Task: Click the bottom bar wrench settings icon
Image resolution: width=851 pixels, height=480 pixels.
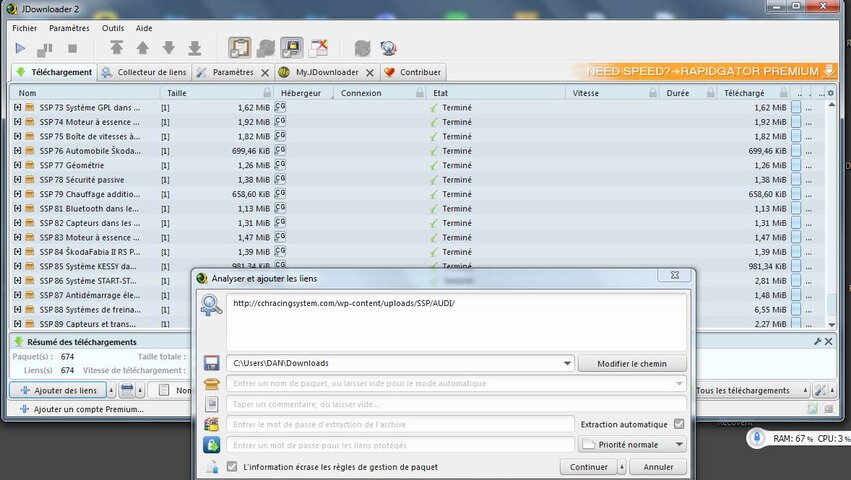Action: coord(820,390)
